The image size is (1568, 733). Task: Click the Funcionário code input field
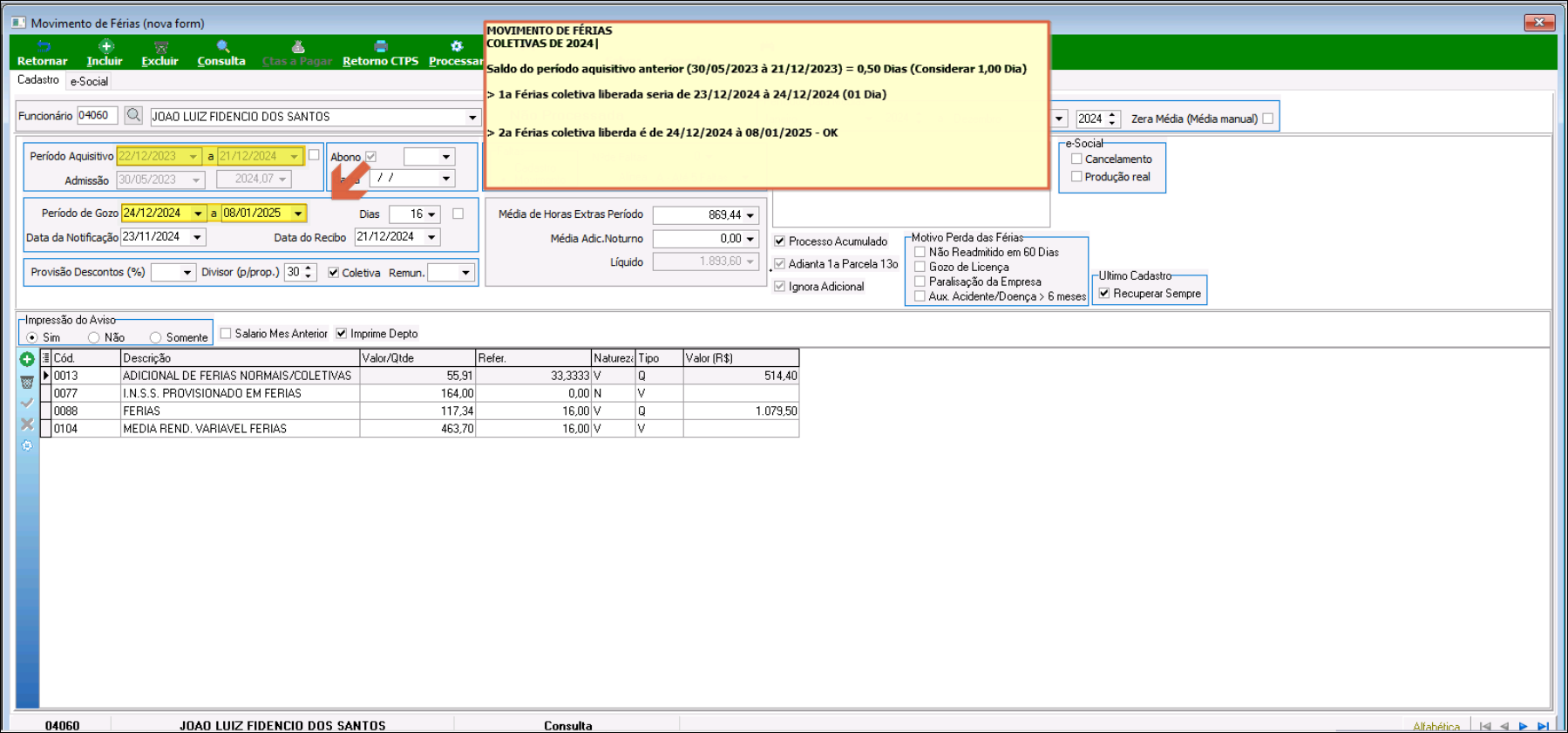coord(97,115)
